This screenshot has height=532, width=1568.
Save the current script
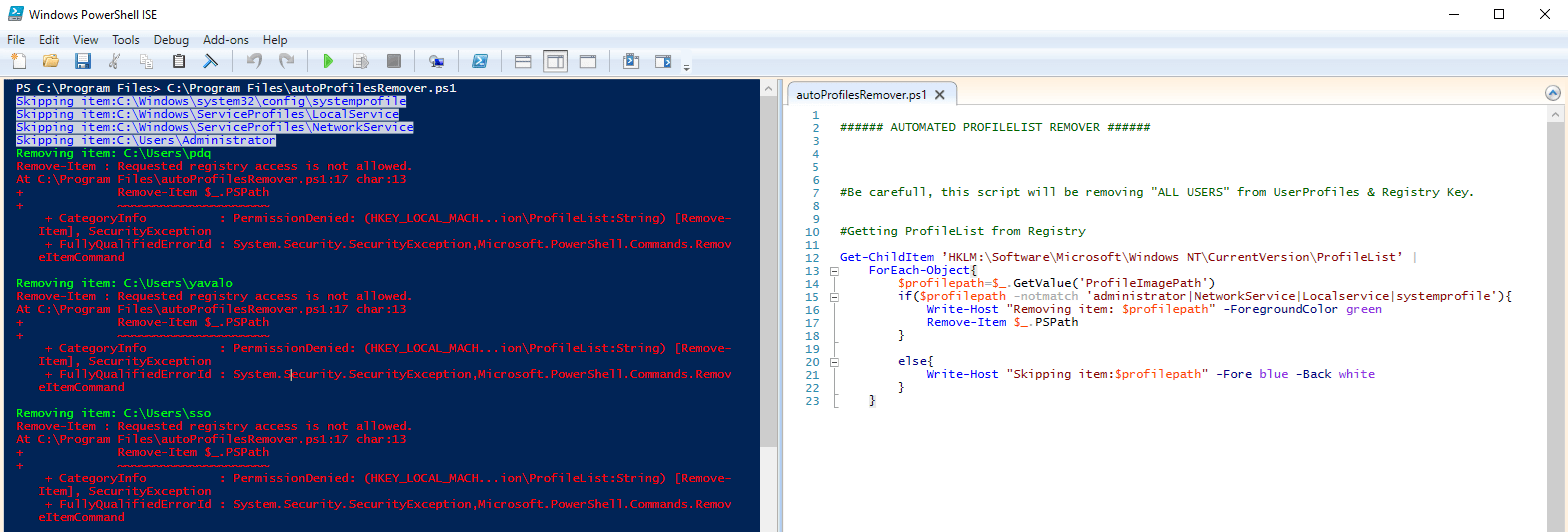pos(83,61)
